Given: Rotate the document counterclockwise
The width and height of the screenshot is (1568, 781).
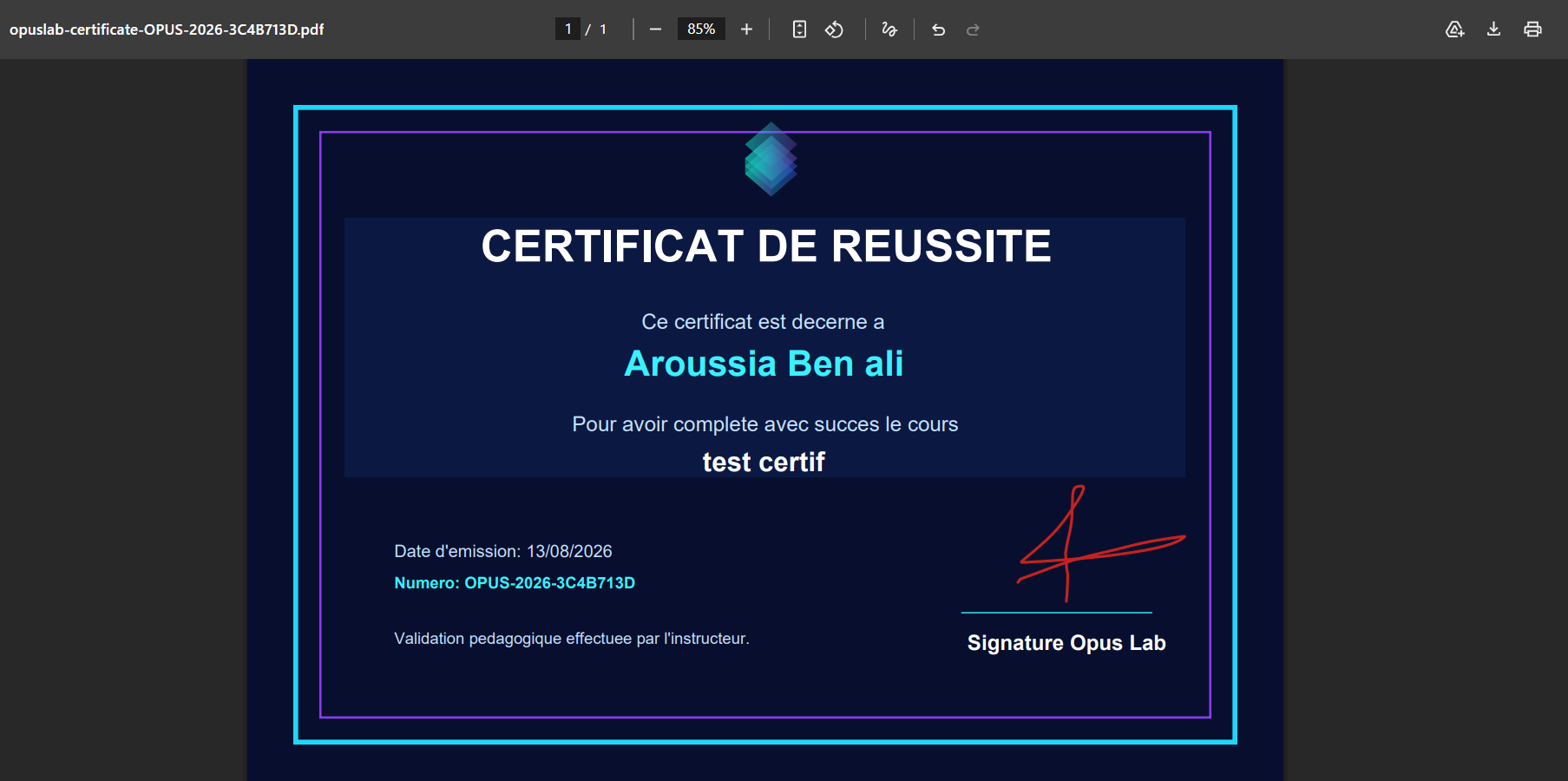Looking at the screenshot, I should pyautogui.click(x=834, y=30).
